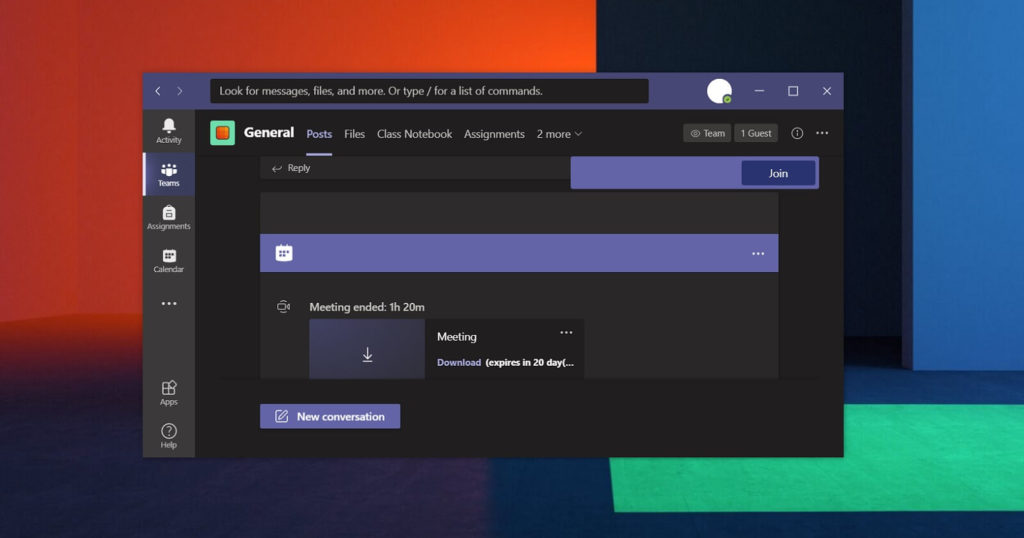Click the Download recording link
The image size is (1024, 538).
coord(458,362)
